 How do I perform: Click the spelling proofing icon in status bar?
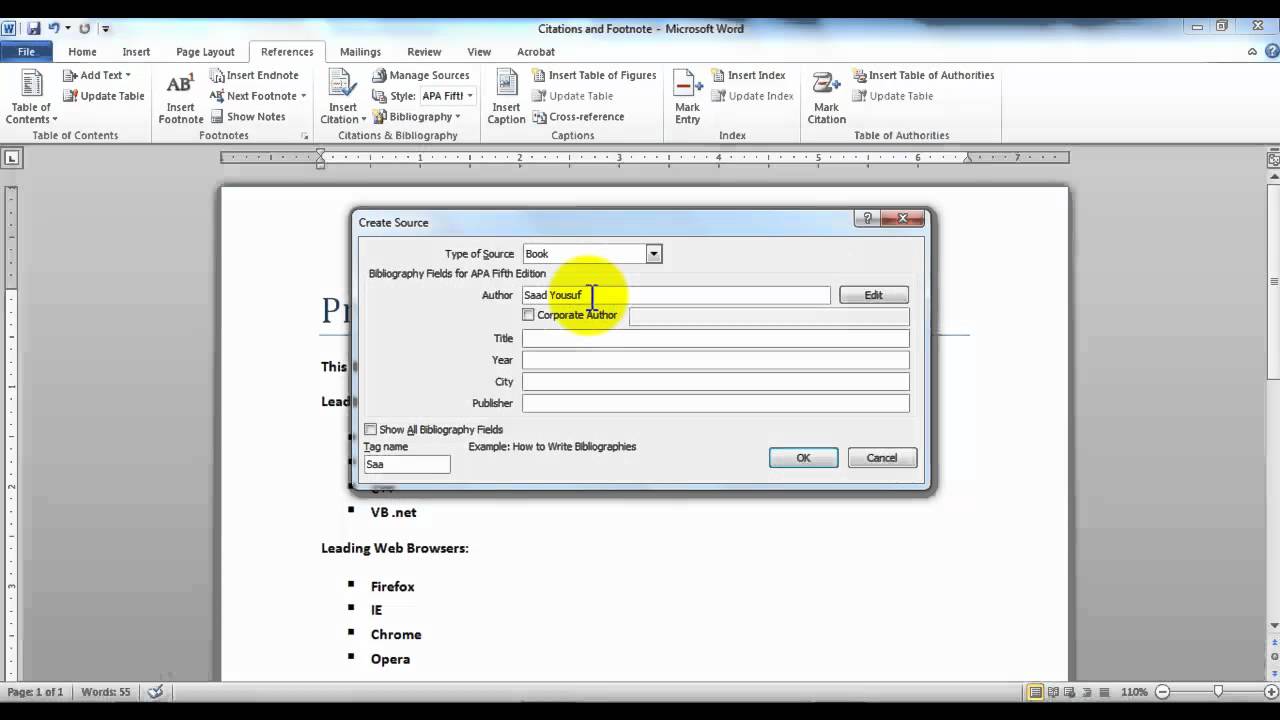155,692
